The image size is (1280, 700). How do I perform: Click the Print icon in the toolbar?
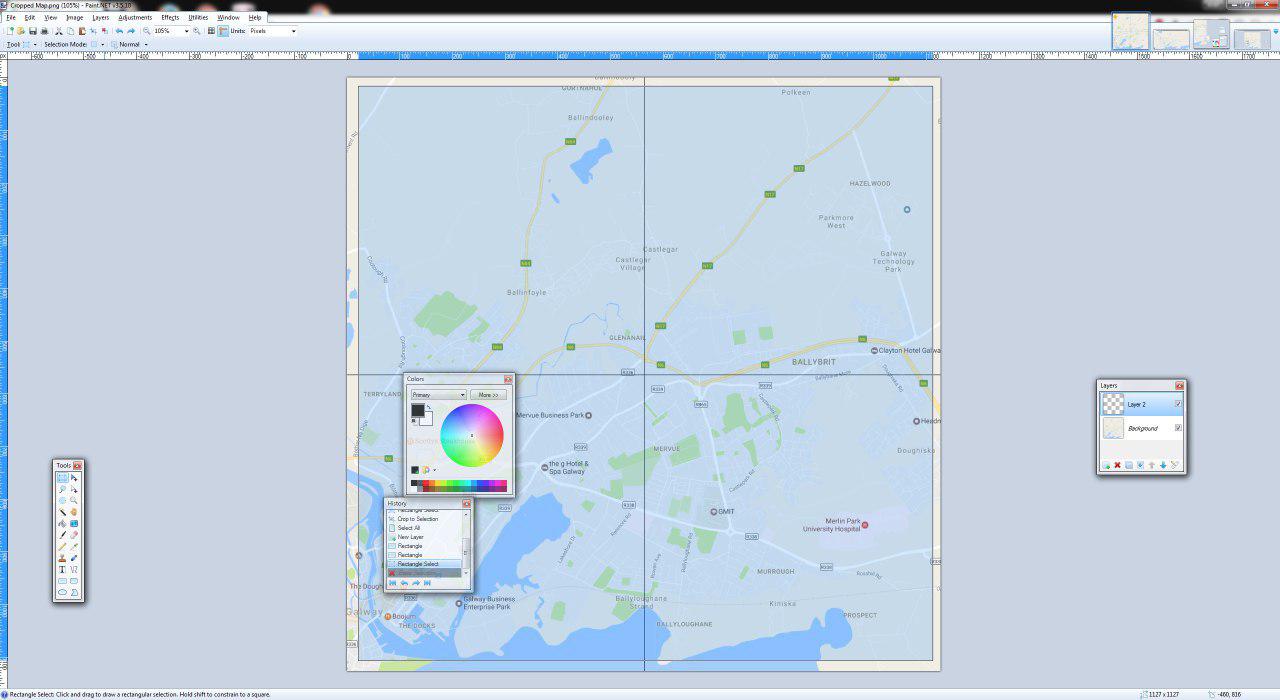[x=44, y=31]
